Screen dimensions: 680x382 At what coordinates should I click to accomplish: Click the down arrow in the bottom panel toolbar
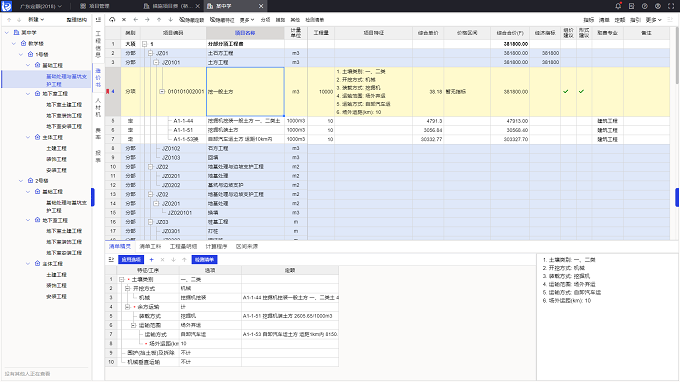tap(173, 260)
